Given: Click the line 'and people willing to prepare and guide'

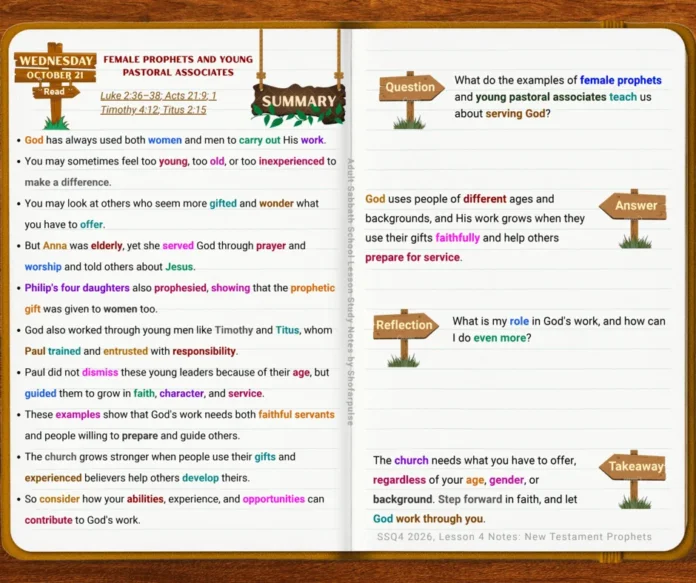Looking at the screenshot, I should [132, 436].
